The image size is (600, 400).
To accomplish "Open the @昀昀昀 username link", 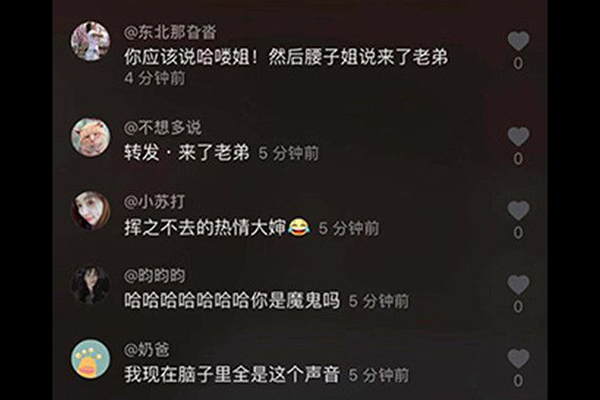I will coord(155,276).
